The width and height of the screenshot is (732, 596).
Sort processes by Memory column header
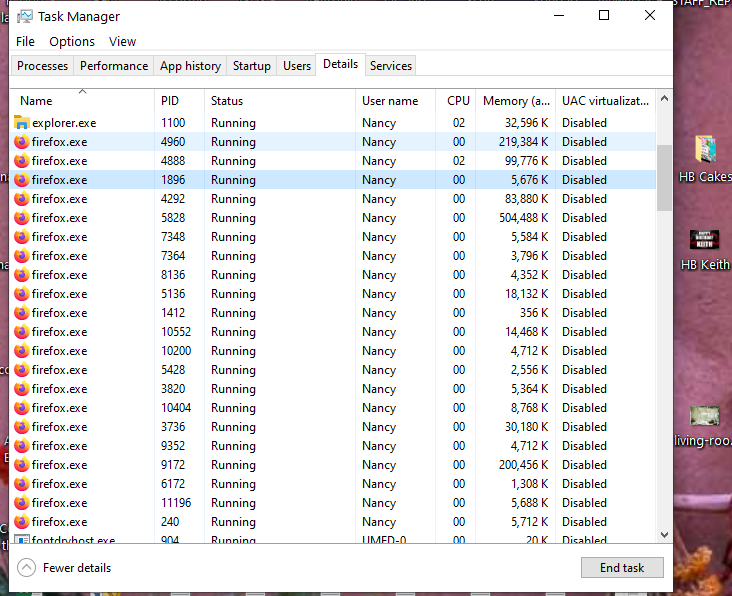pyautogui.click(x=515, y=101)
